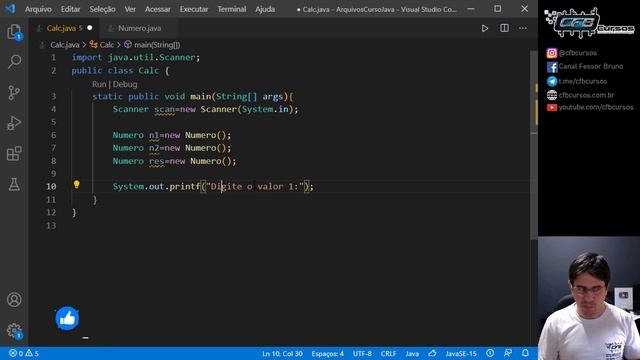
Task: Click "Digite o valor 1:" string
Action: [x=255, y=187]
